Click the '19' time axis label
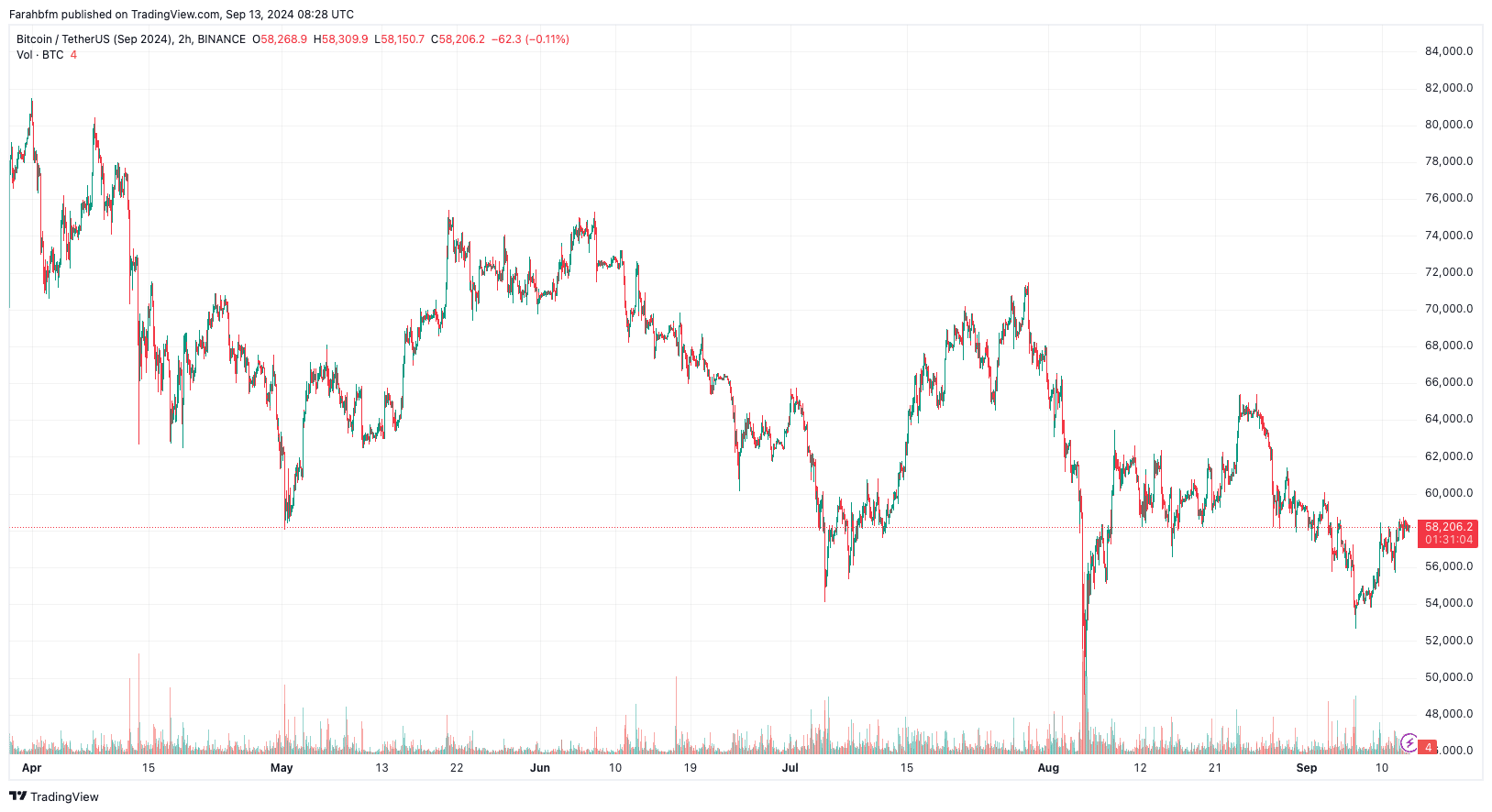Image resolution: width=1492 pixels, height=812 pixels. coord(691,768)
